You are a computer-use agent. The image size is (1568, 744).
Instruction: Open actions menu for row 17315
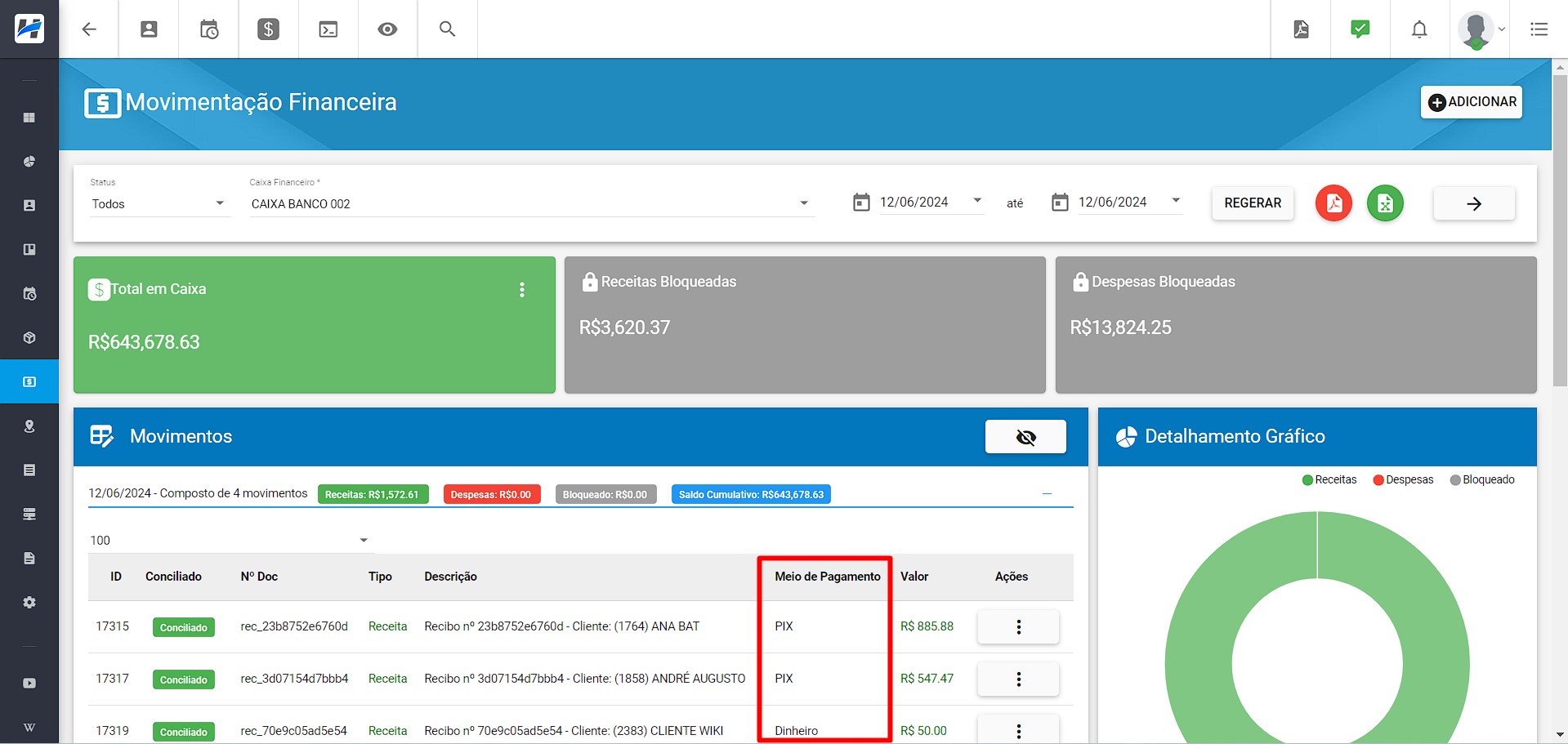(1018, 627)
